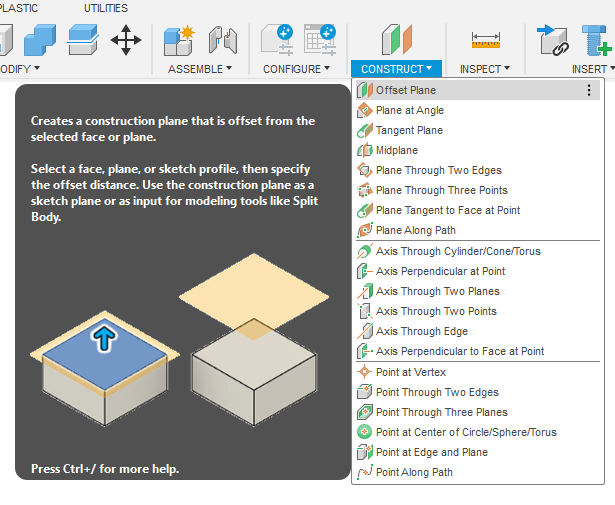Click the Move/Copy four-arrow icon
The height and width of the screenshot is (505, 615).
point(126,40)
